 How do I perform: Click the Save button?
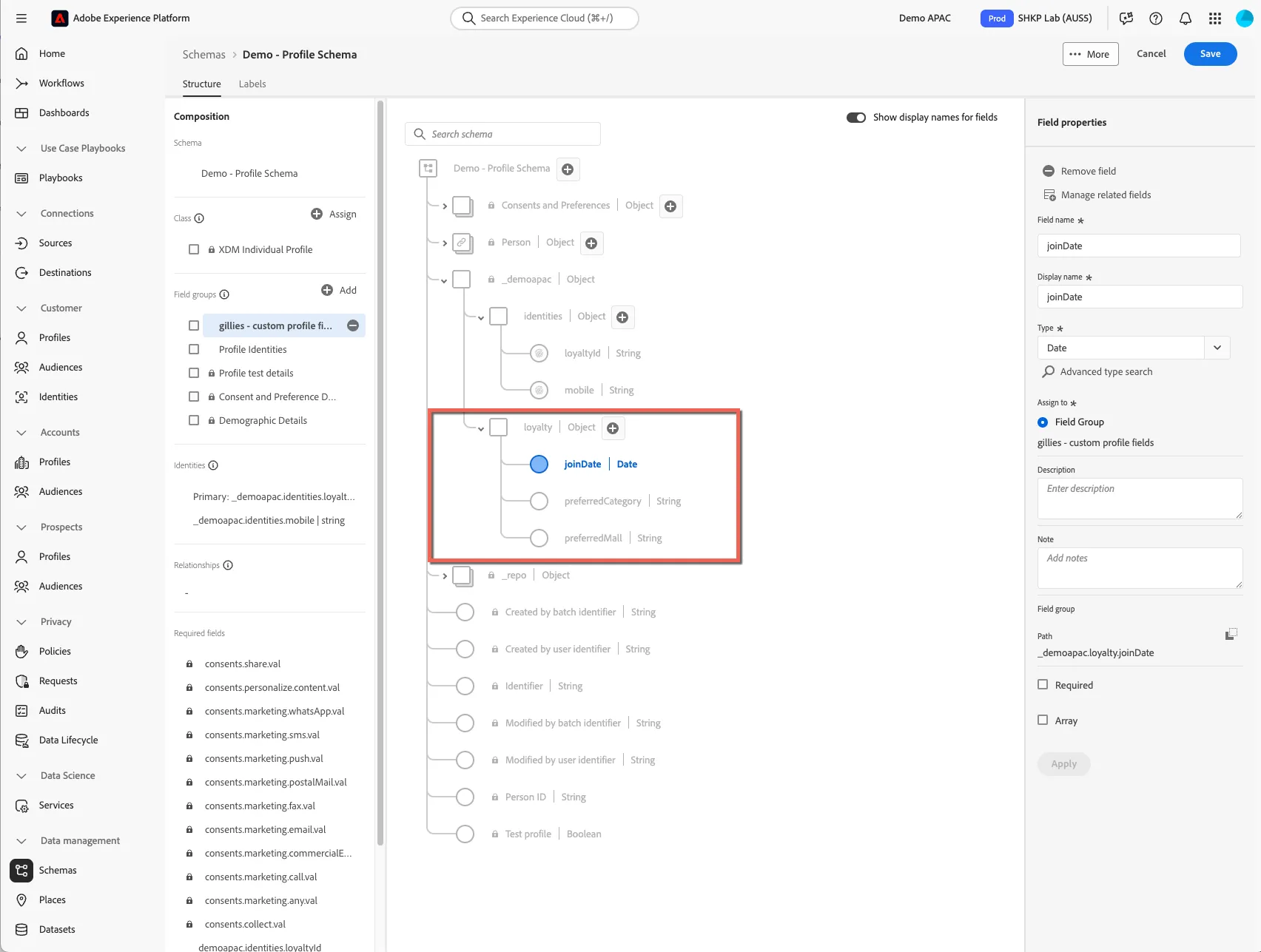1211,53
